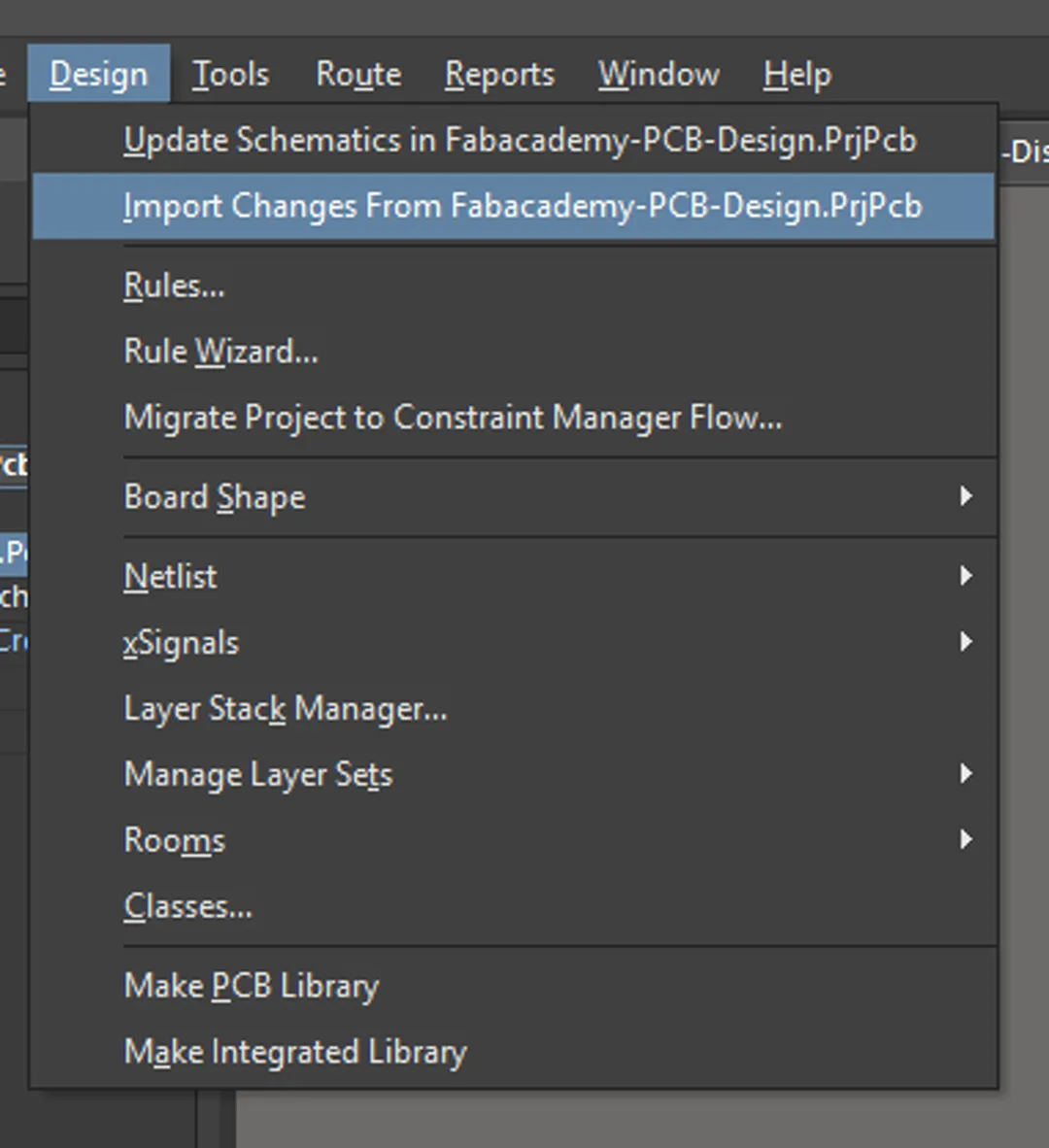Viewport: 1049px width, 1148px height.
Task: Choose the Classes... option
Action: [187, 905]
